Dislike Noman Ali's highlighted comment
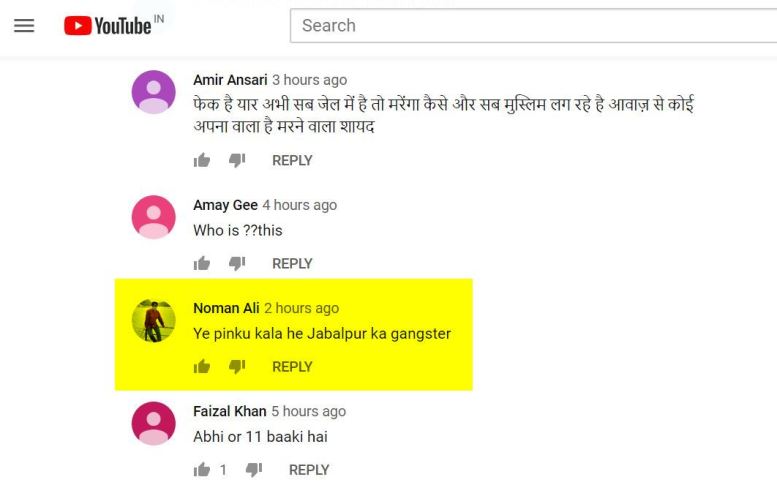Screen dimensions: 777x496 tap(237, 366)
